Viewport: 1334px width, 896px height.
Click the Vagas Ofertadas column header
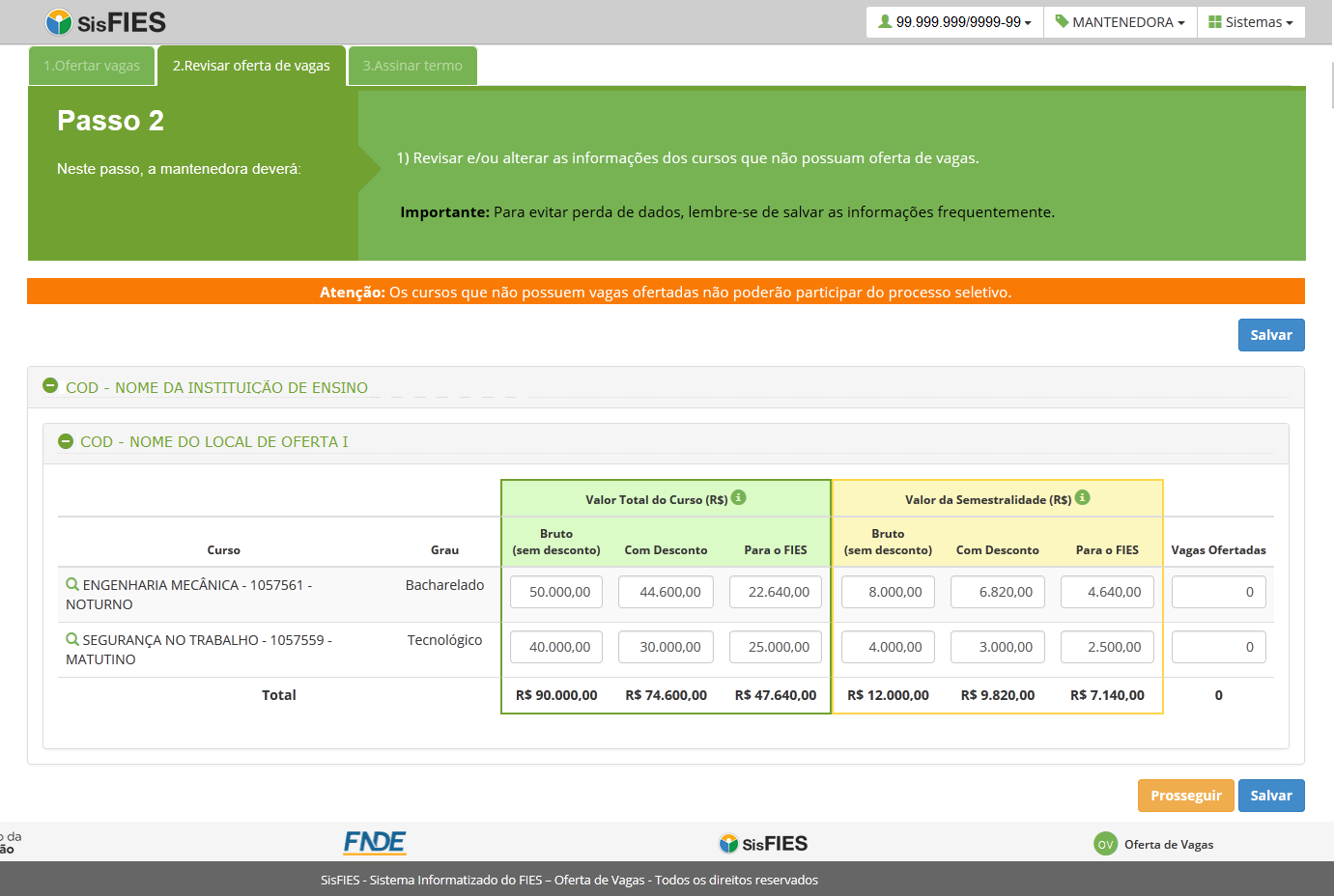point(1218,550)
